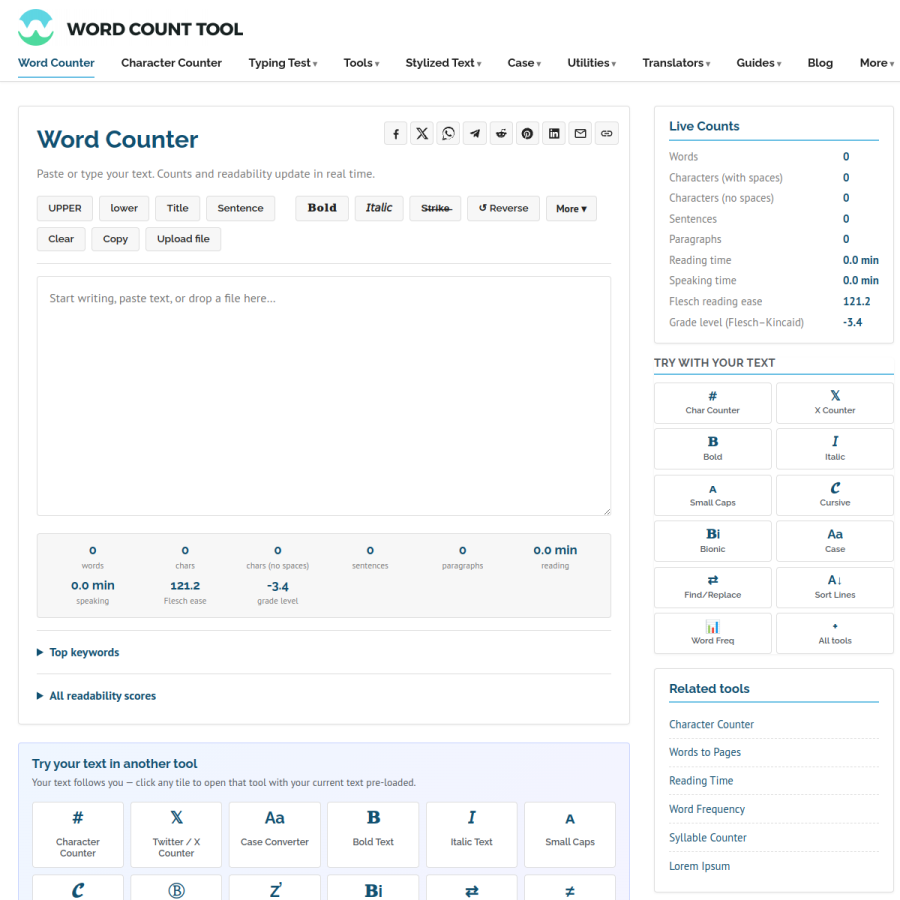Open Sort Lines tile in sidebar
The height and width of the screenshot is (900, 900).
pyautogui.click(x=835, y=587)
